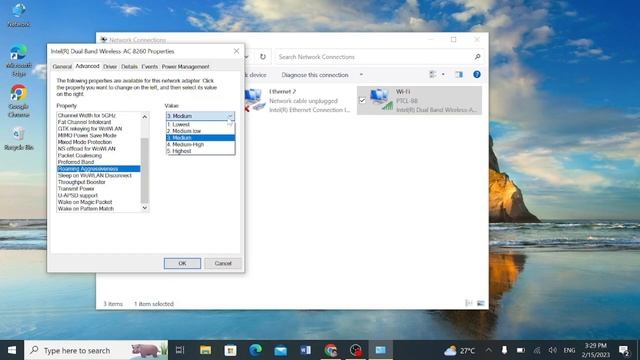Open Help icon in Network Connections

pos(477,74)
